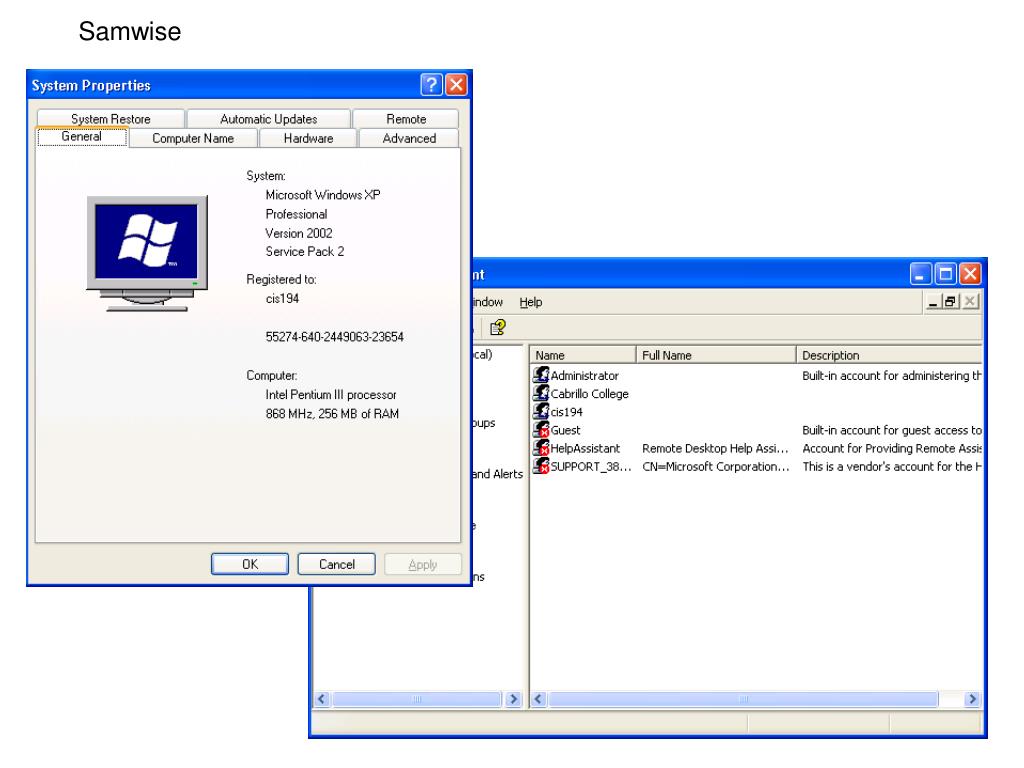Click the question mark help button in System Properties
The width and height of the screenshot is (1024, 768).
[x=432, y=85]
